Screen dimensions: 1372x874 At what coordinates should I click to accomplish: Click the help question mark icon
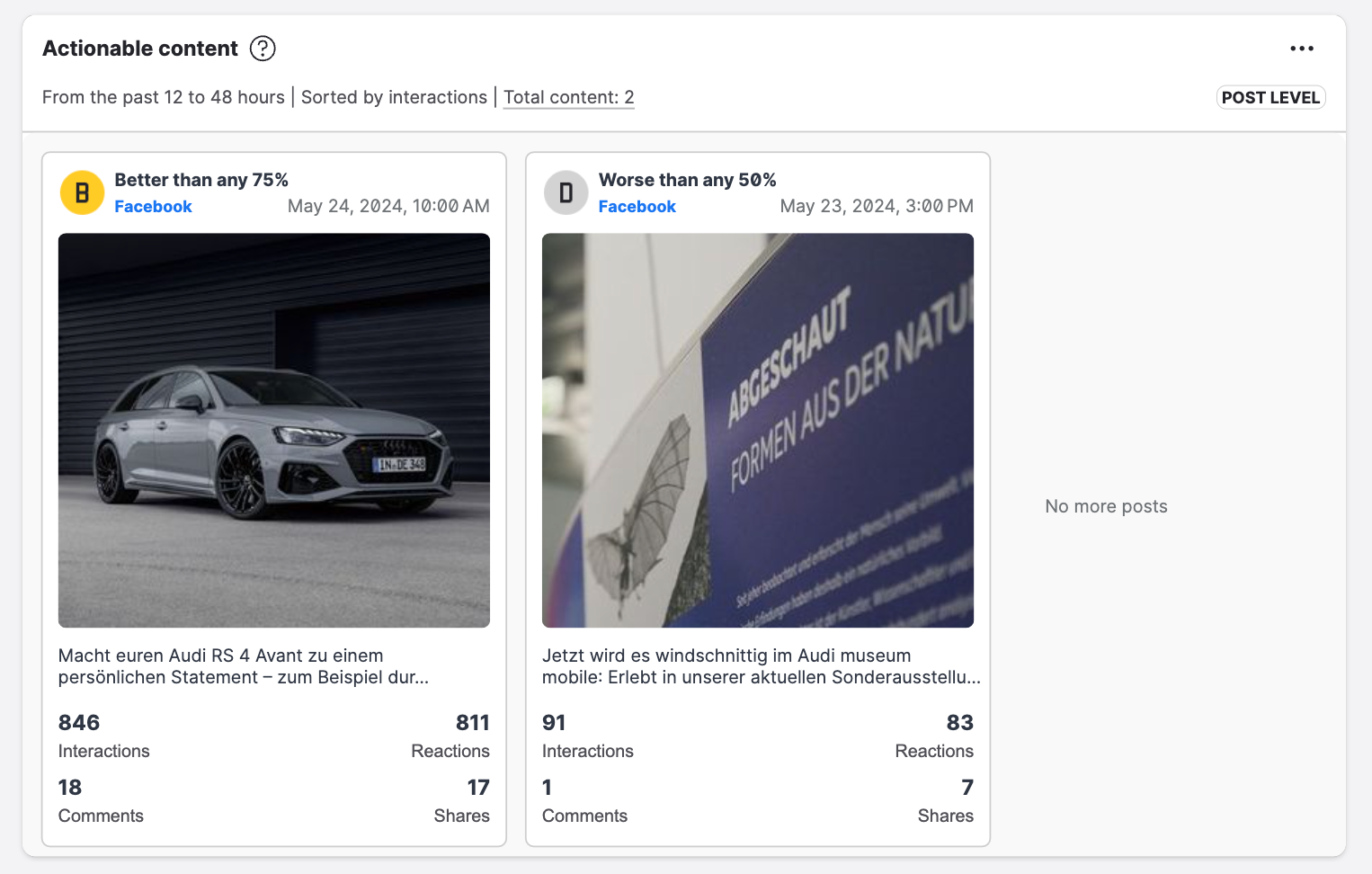pyautogui.click(x=263, y=49)
